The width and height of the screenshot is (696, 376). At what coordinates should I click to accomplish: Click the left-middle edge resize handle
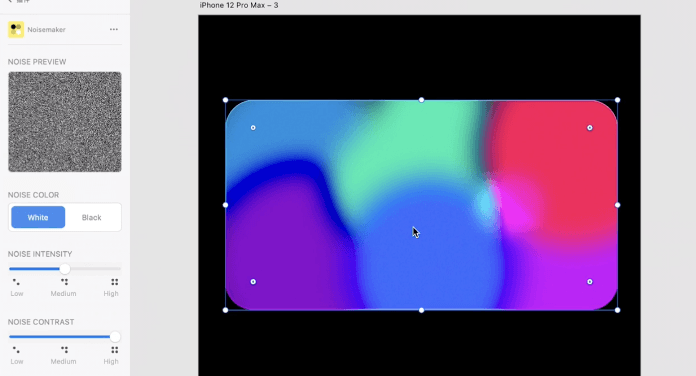point(225,205)
